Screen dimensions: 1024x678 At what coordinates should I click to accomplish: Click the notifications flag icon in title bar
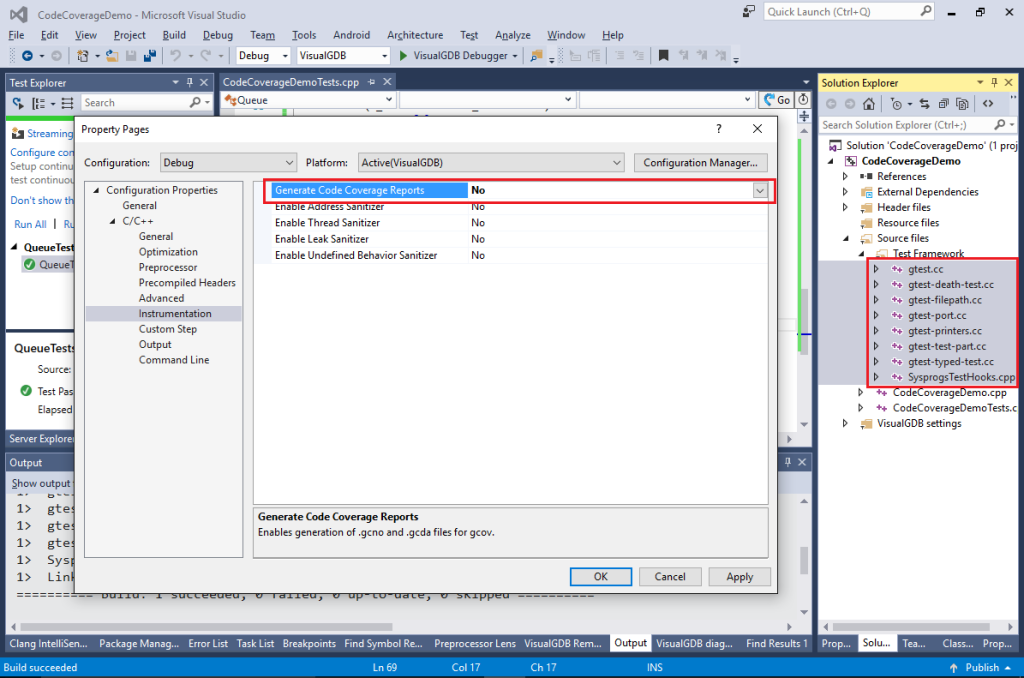tap(748, 12)
